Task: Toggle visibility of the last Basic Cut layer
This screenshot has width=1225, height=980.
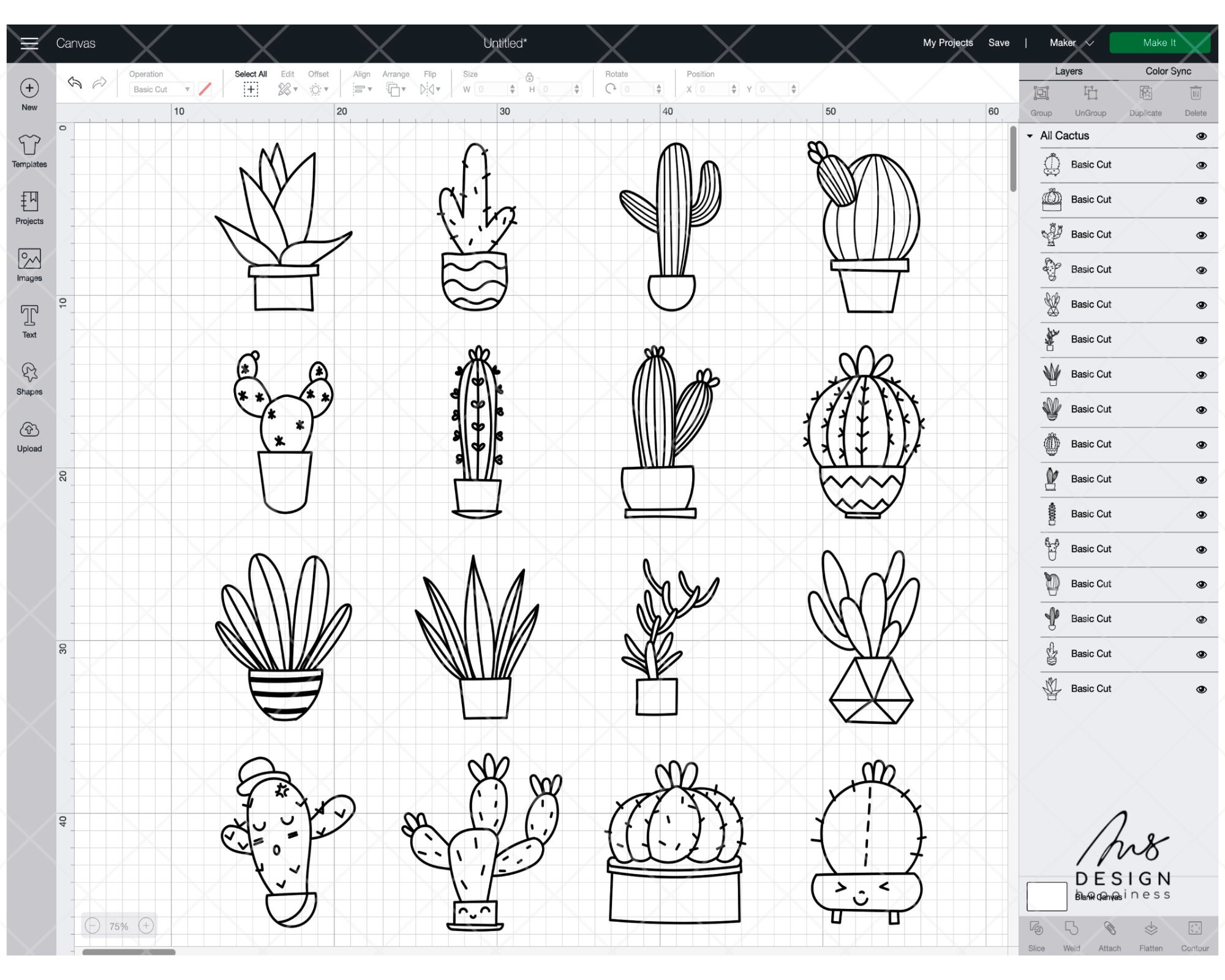Action: (x=1201, y=689)
